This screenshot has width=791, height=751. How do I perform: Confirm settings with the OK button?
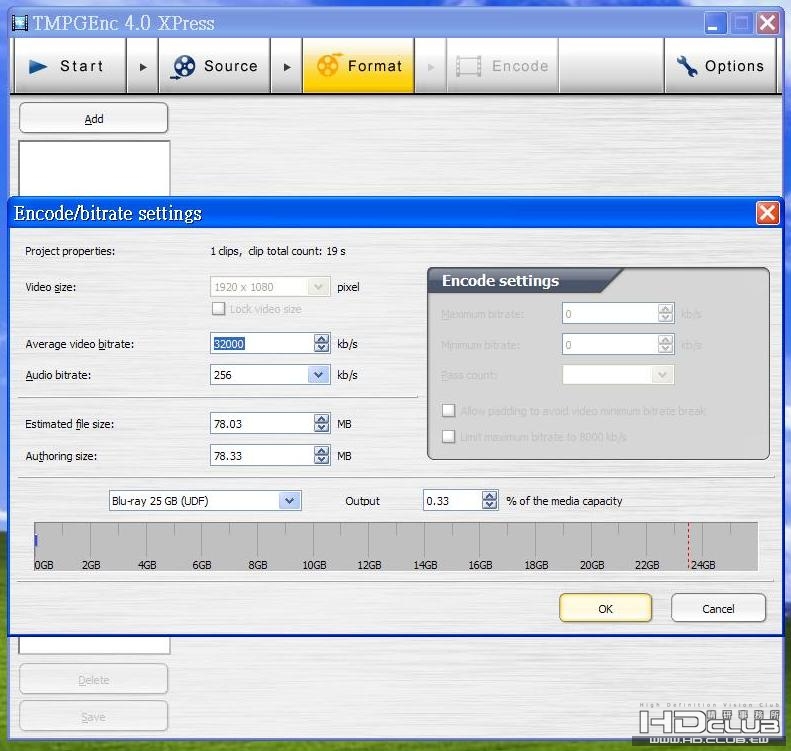click(605, 608)
